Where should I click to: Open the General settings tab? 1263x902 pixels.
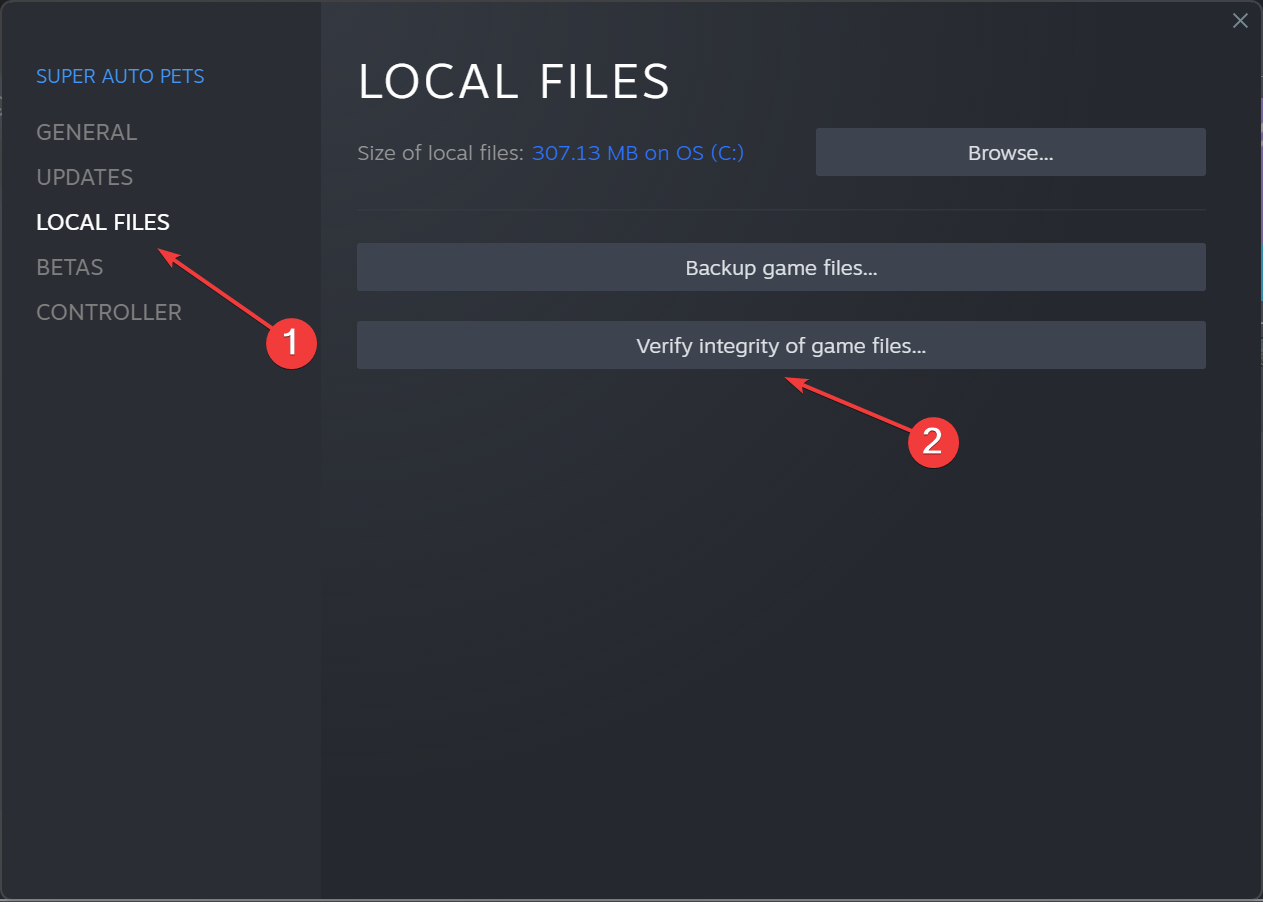click(x=86, y=132)
